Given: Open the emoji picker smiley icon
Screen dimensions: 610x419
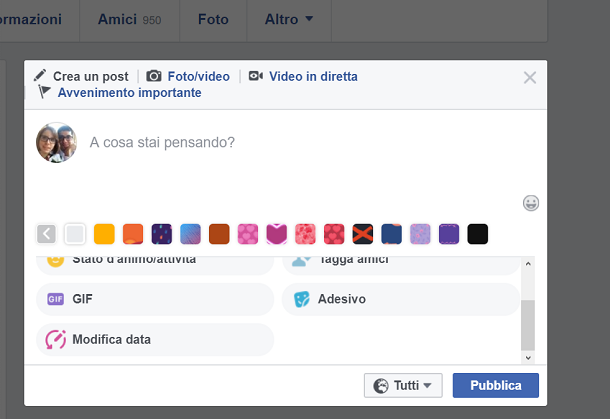Looking at the screenshot, I should coord(531,203).
